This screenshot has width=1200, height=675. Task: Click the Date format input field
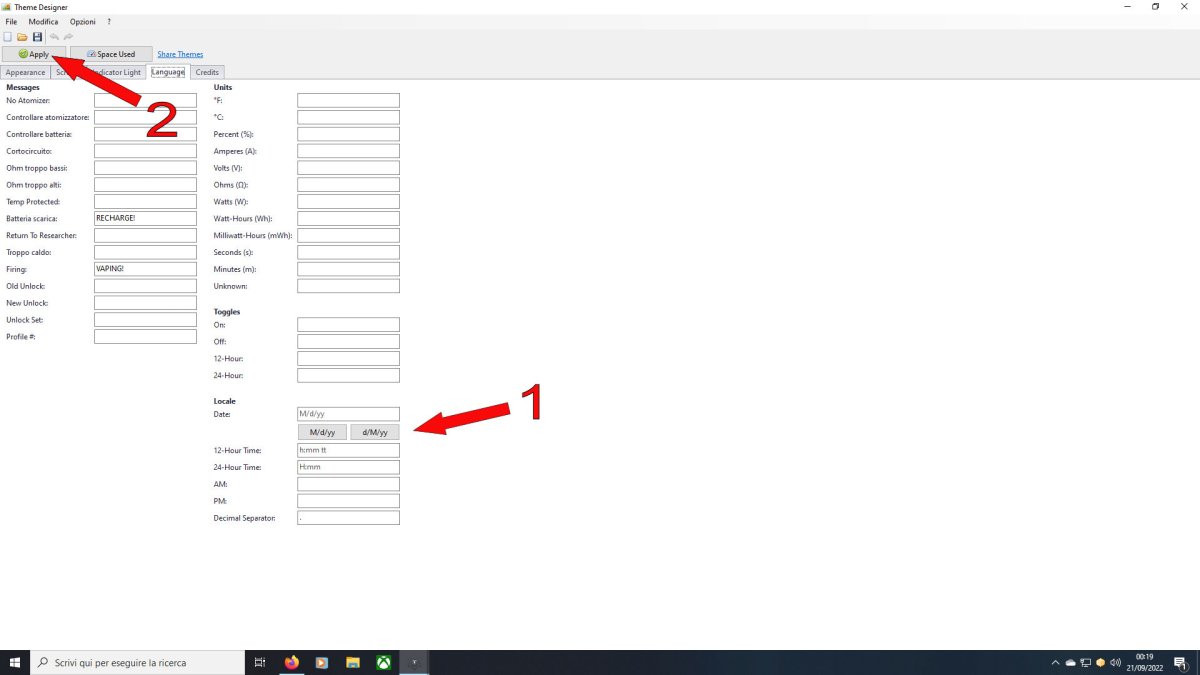[348, 413]
